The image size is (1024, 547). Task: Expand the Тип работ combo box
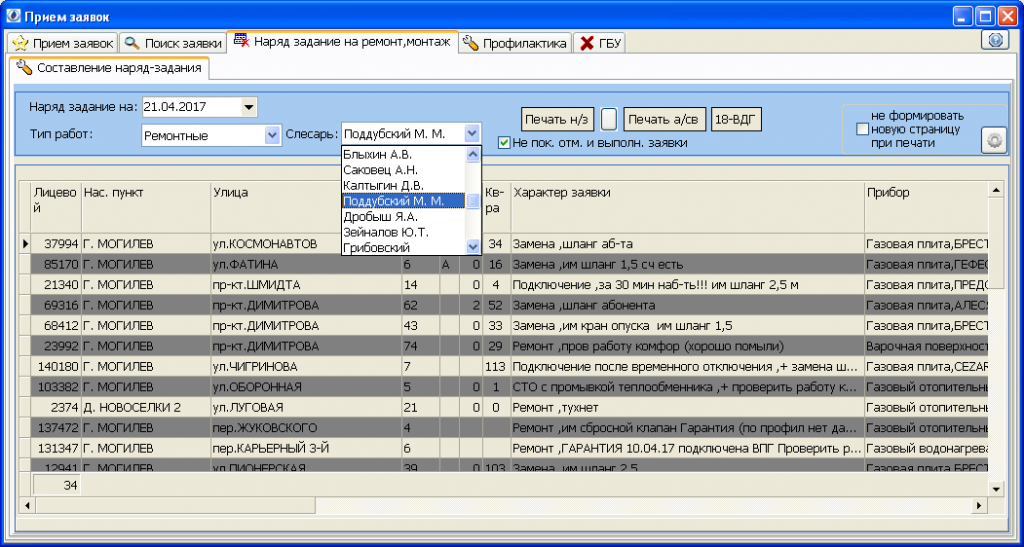pos(272,136)
